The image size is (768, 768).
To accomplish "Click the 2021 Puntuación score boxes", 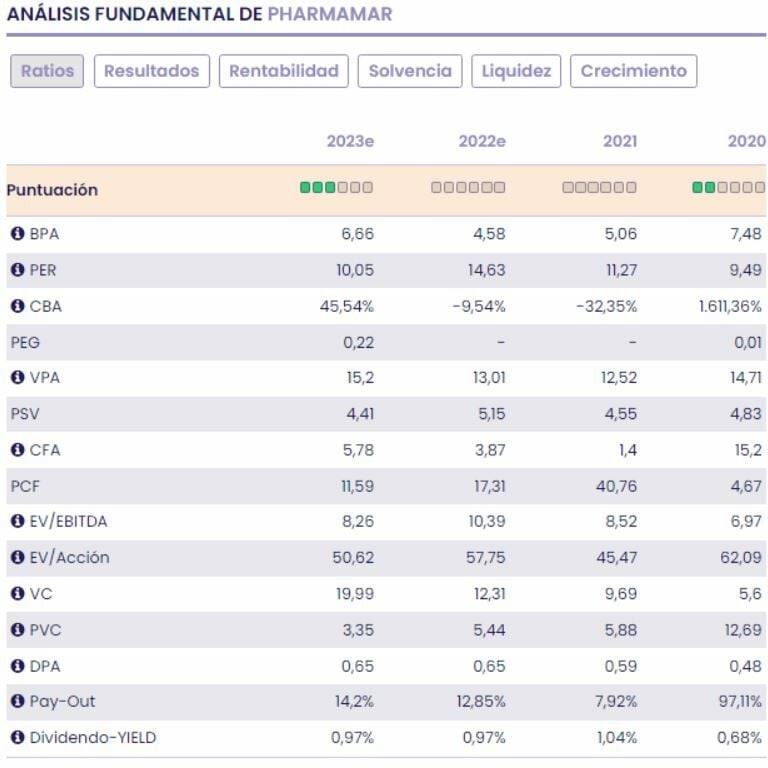I will click(600, 188).
